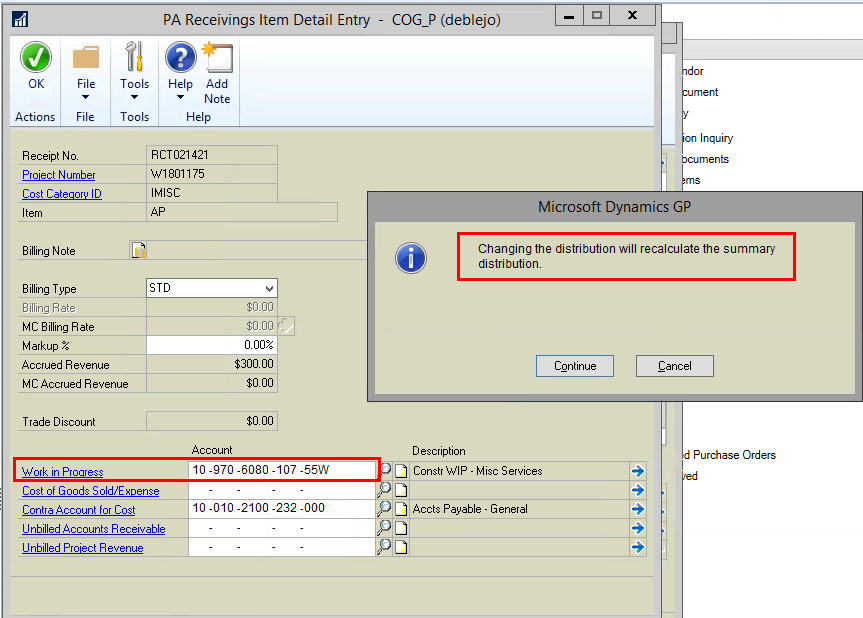
Task: Click the MC Billing Rate expansion icon
Action: pos(287,326)
